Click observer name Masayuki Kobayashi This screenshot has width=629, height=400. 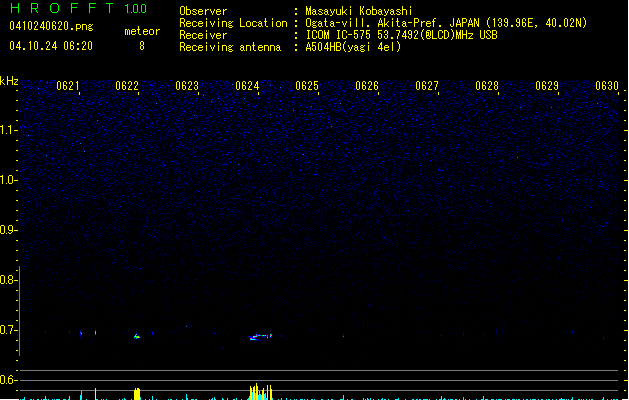(359, 11)
